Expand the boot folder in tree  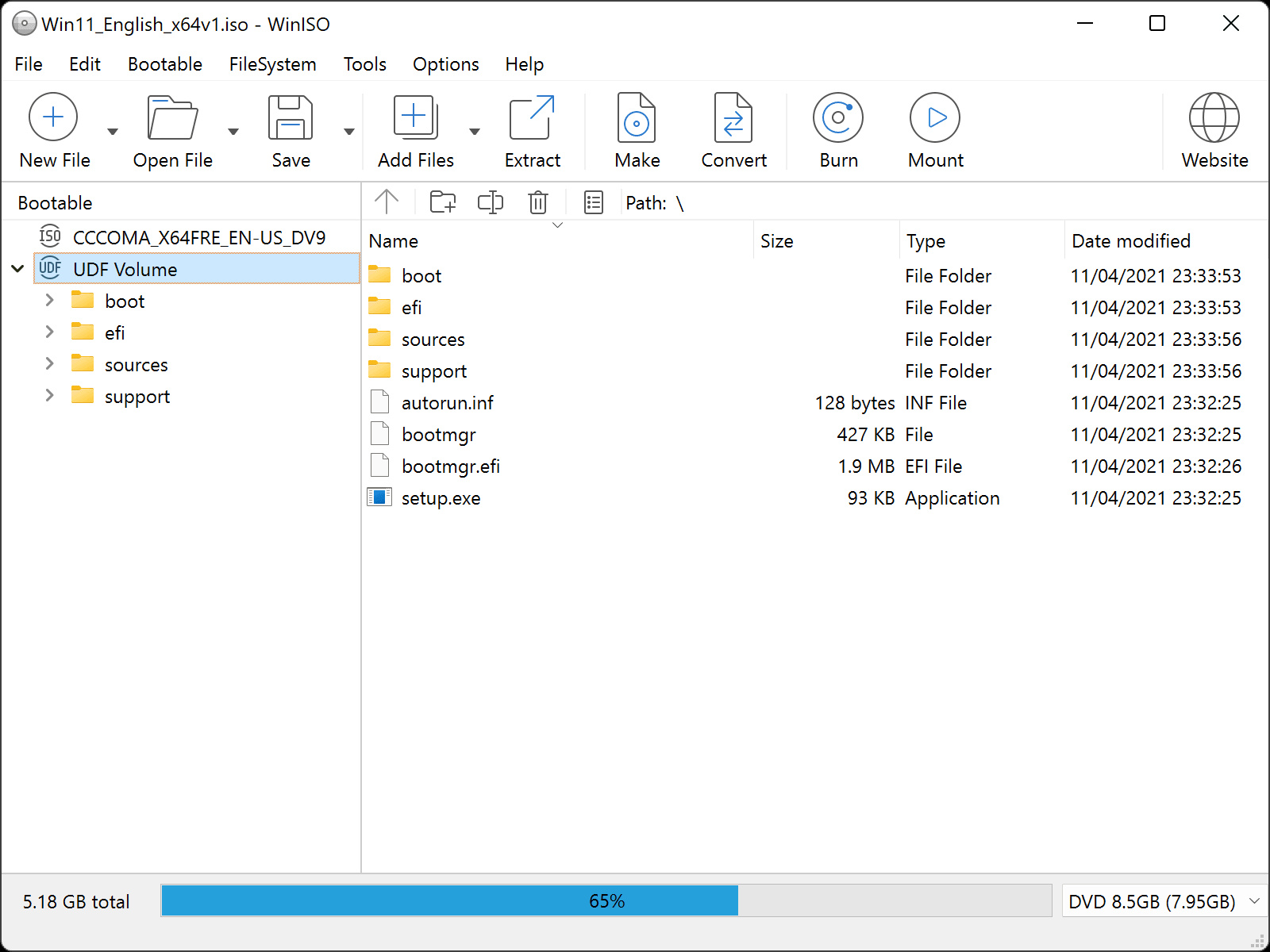point(49,301)
